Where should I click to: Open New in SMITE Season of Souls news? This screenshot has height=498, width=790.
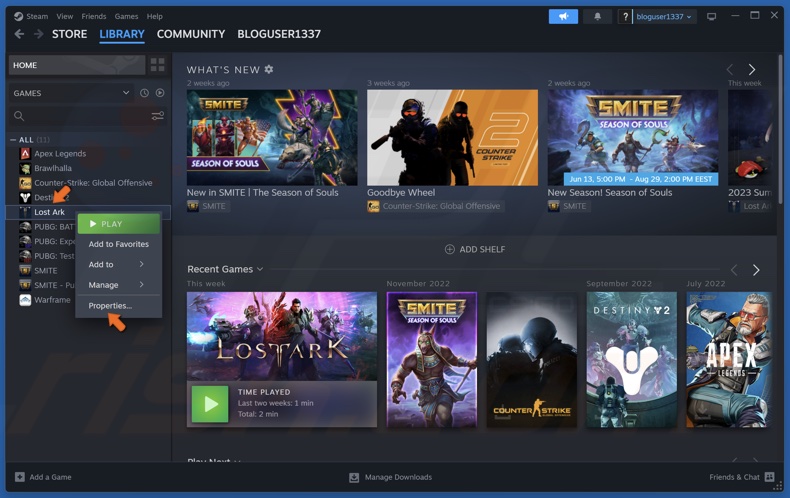click(x=272, y=138)
